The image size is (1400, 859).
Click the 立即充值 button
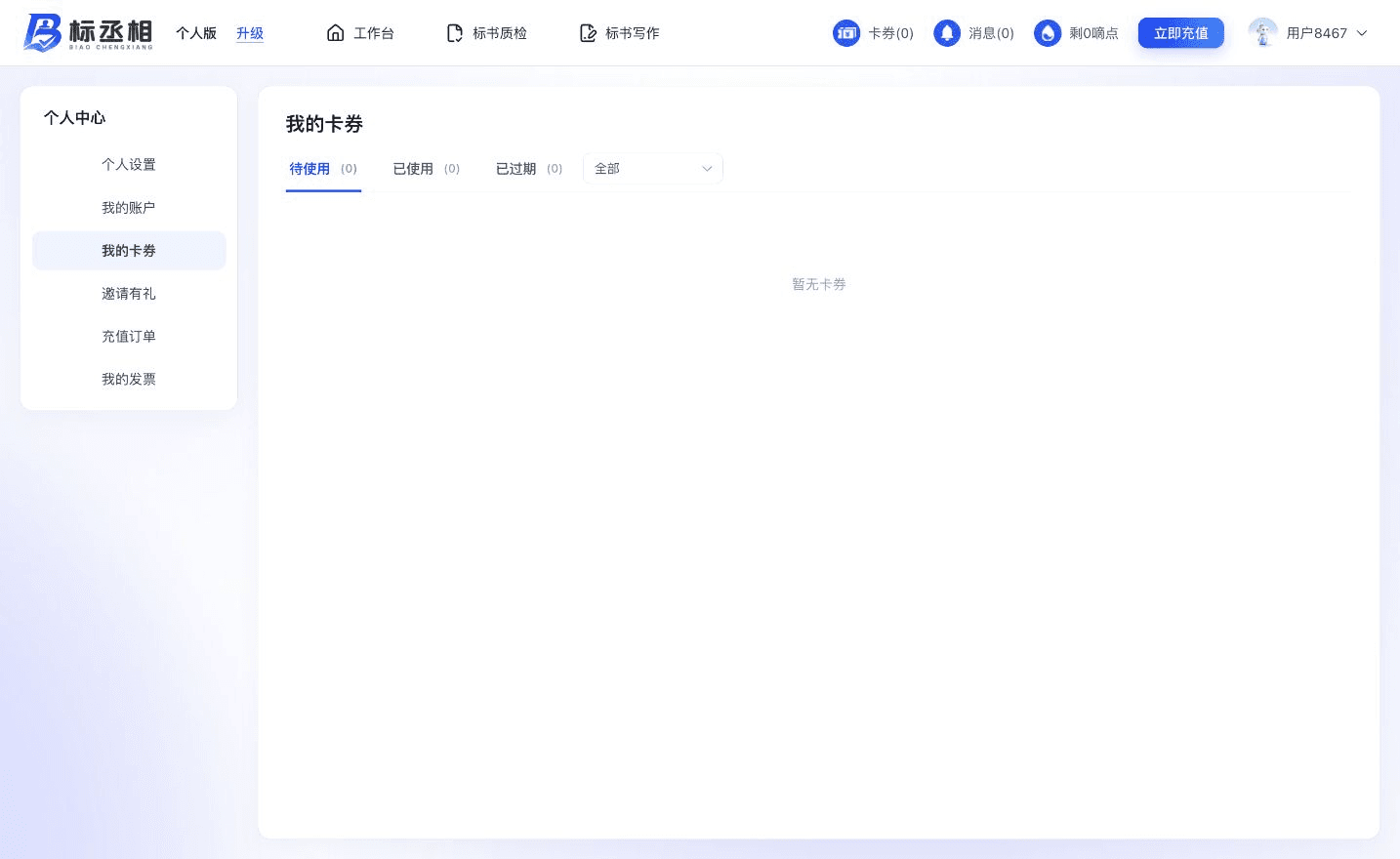click(x=1181, y=33)
